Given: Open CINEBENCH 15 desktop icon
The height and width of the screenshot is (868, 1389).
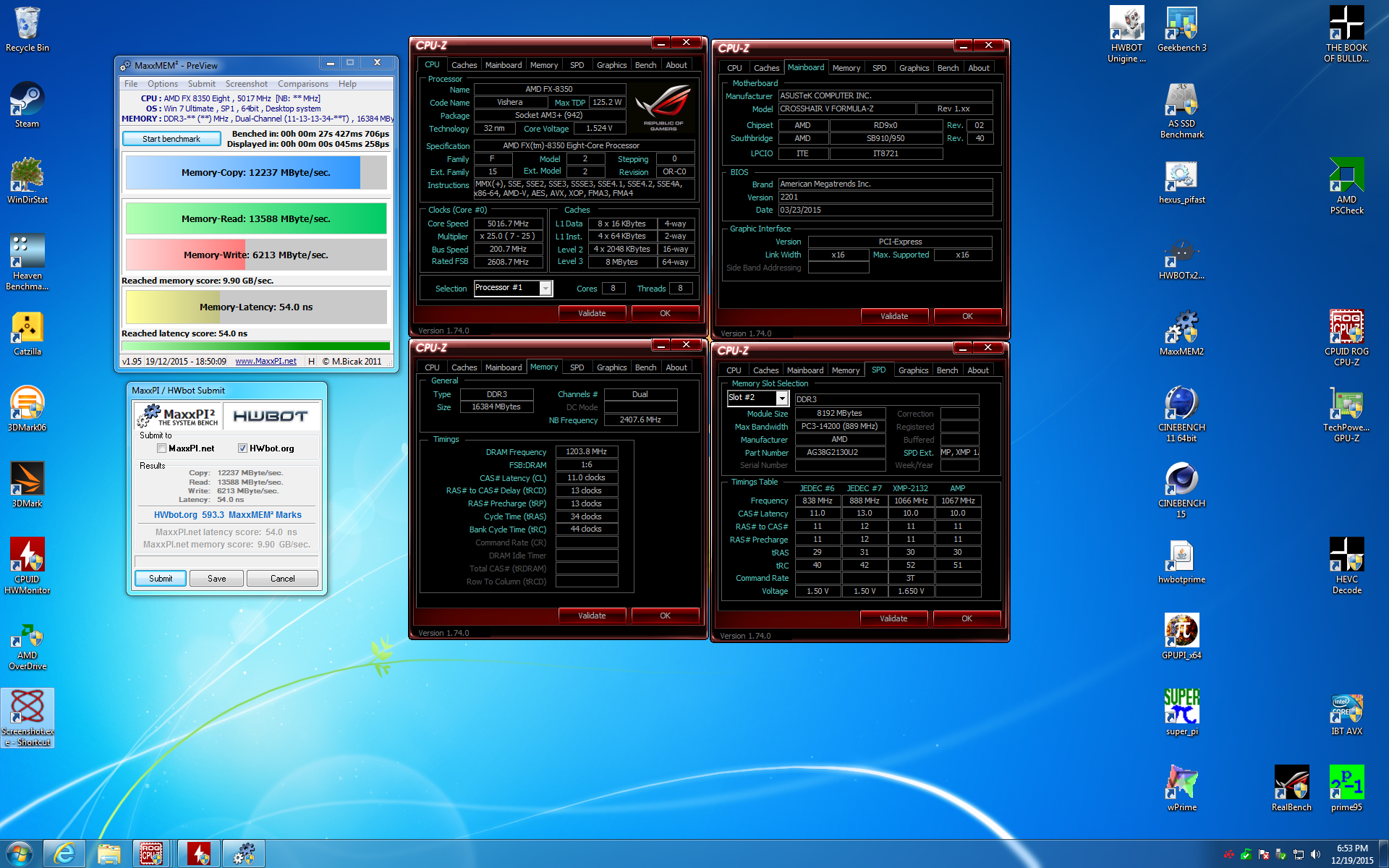Looking at the screenshot, I should 1181,490.
